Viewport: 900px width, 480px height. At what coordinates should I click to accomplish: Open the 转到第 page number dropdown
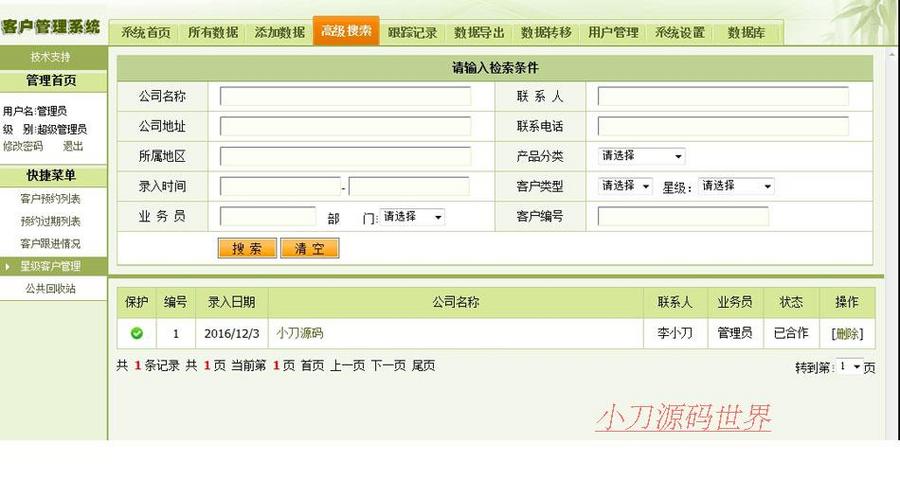coord(849,366)
